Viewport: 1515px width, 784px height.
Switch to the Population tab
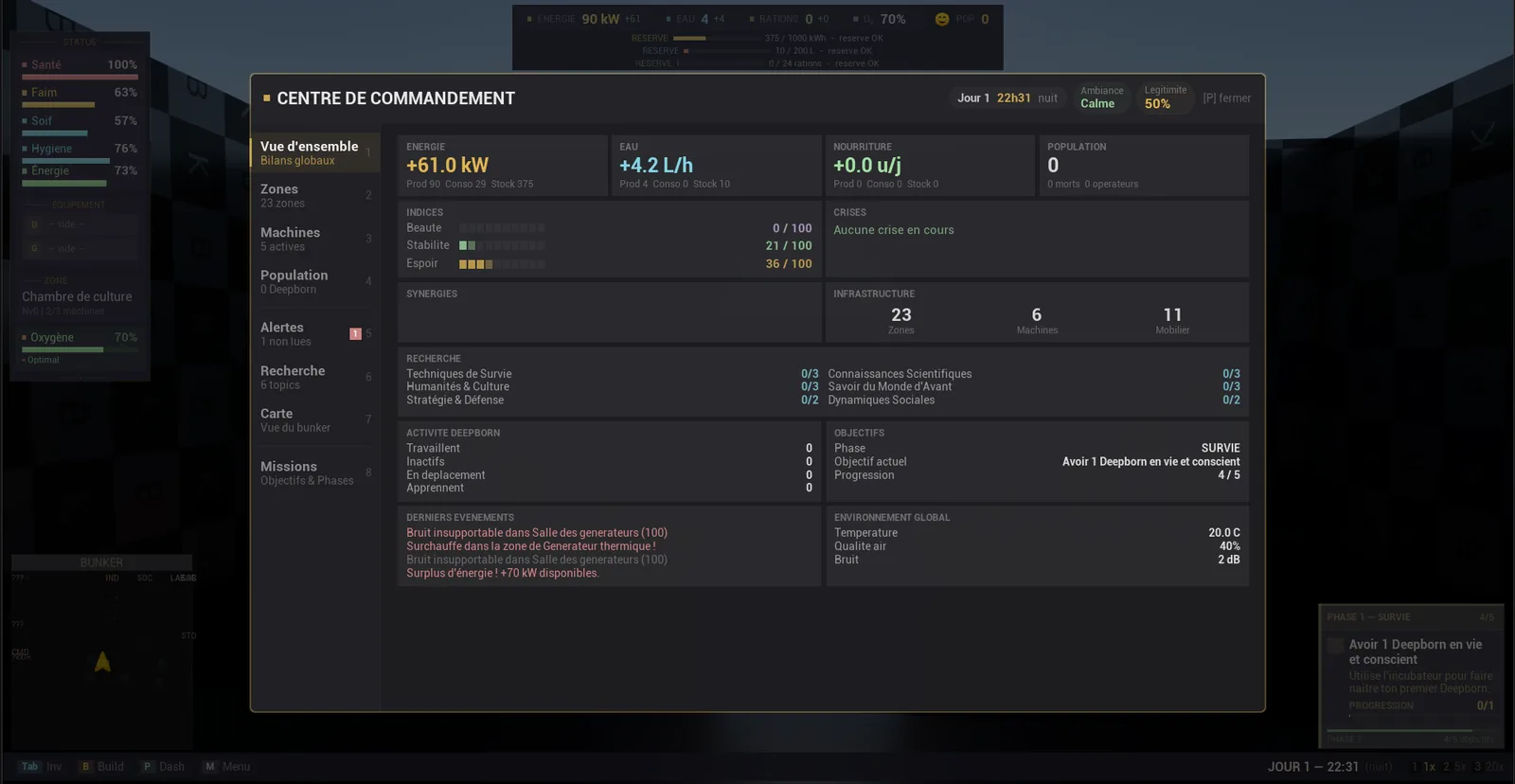[x=315, y=281]
